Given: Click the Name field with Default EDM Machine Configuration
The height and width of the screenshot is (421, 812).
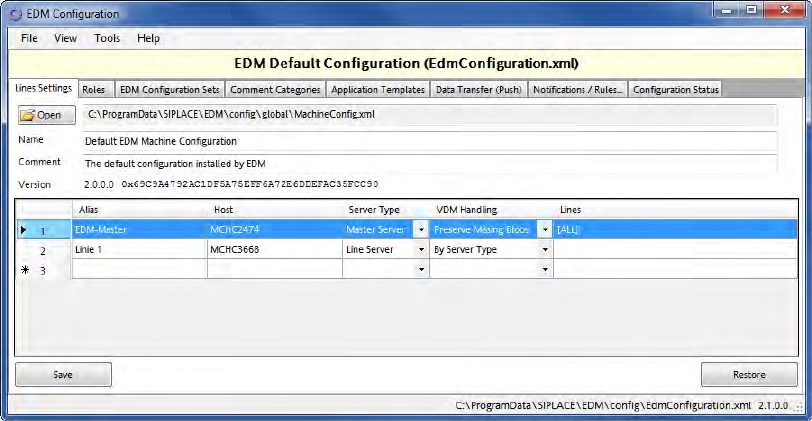Looking at the screenshot, I should point(430,141).
